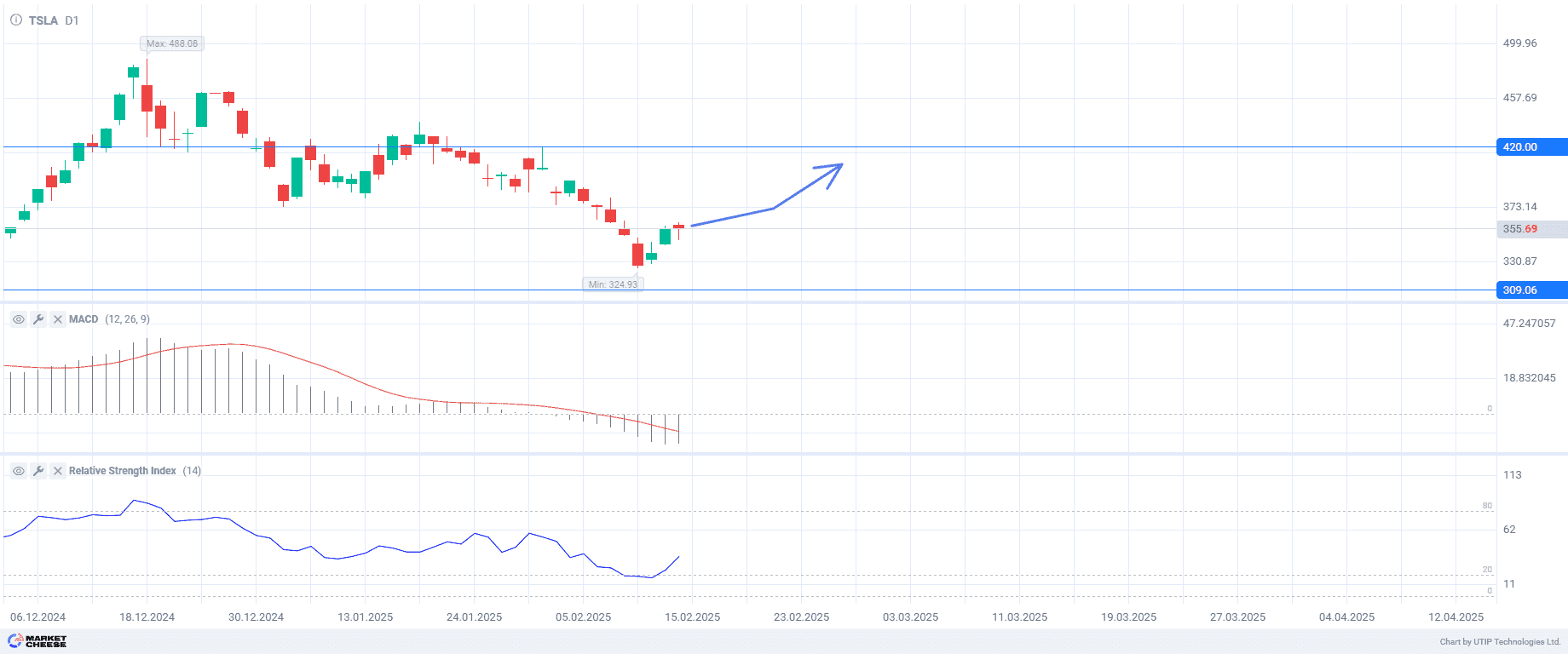Click MACD scale value 47.247057
1568x654 pixels.
click(x=1530, y=324)
